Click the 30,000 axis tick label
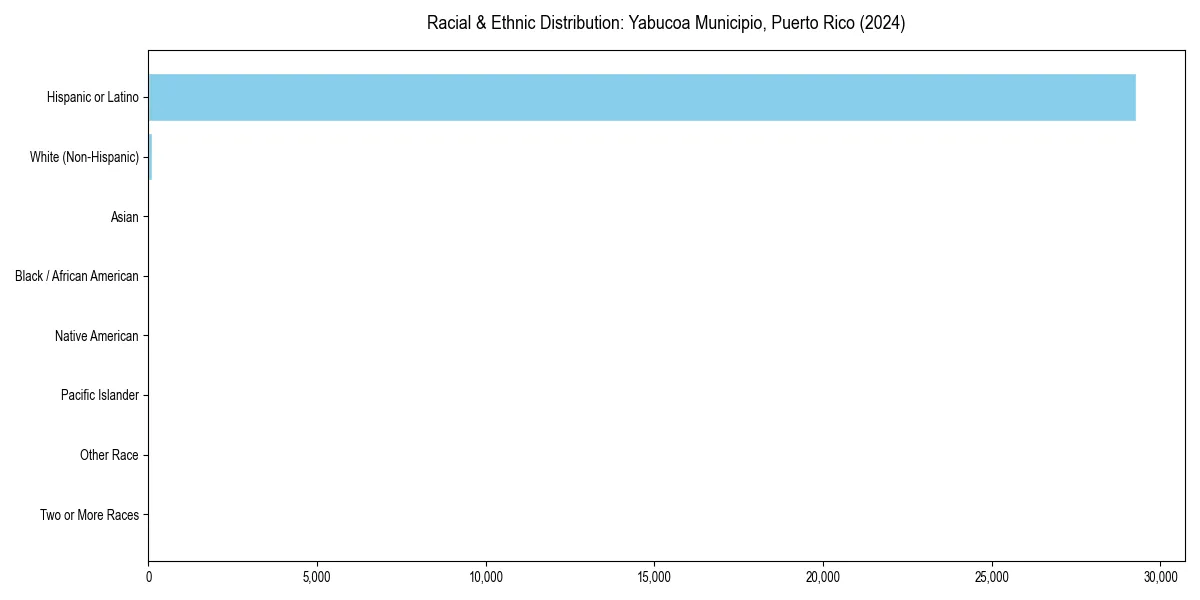1200x600 pixels. [x=1161, y=577]
